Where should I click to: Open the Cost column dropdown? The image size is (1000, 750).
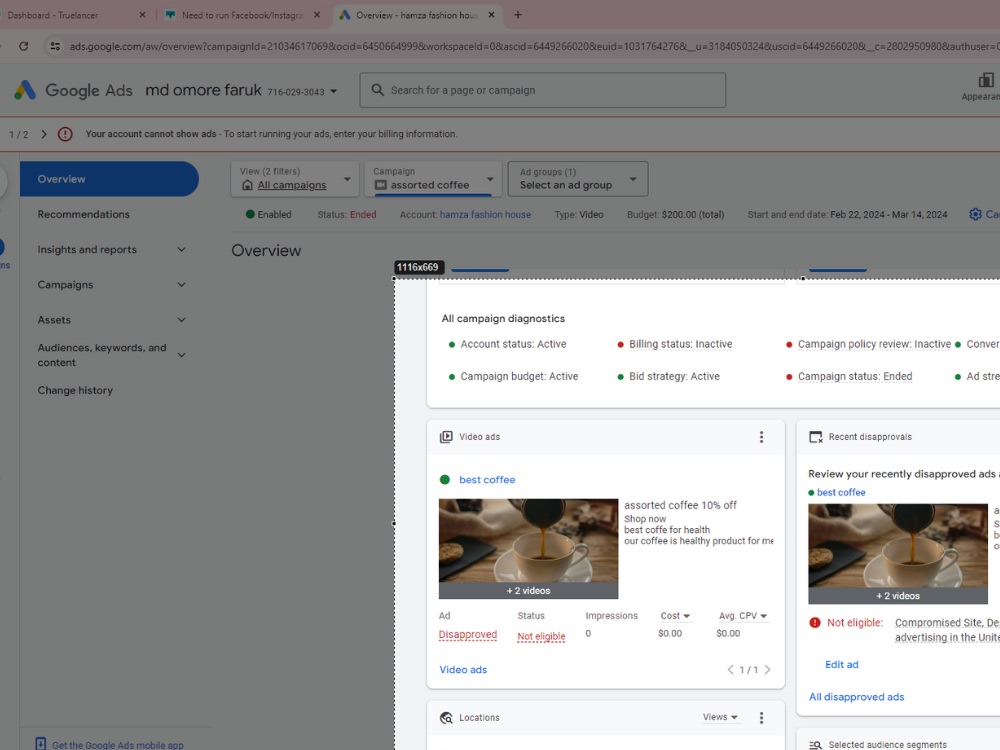coord(675,615)
